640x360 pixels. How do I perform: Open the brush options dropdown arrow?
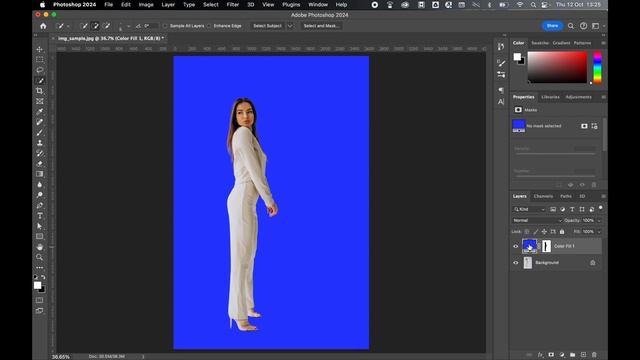pos(128,26)
